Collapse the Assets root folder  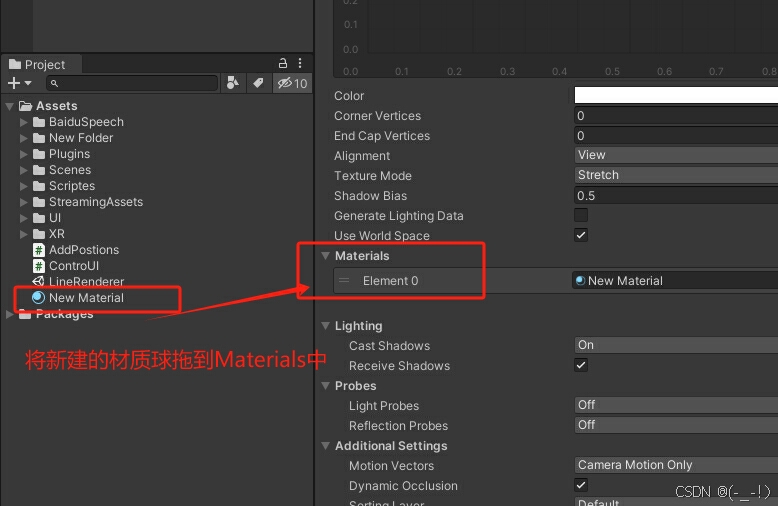(9, 106)
